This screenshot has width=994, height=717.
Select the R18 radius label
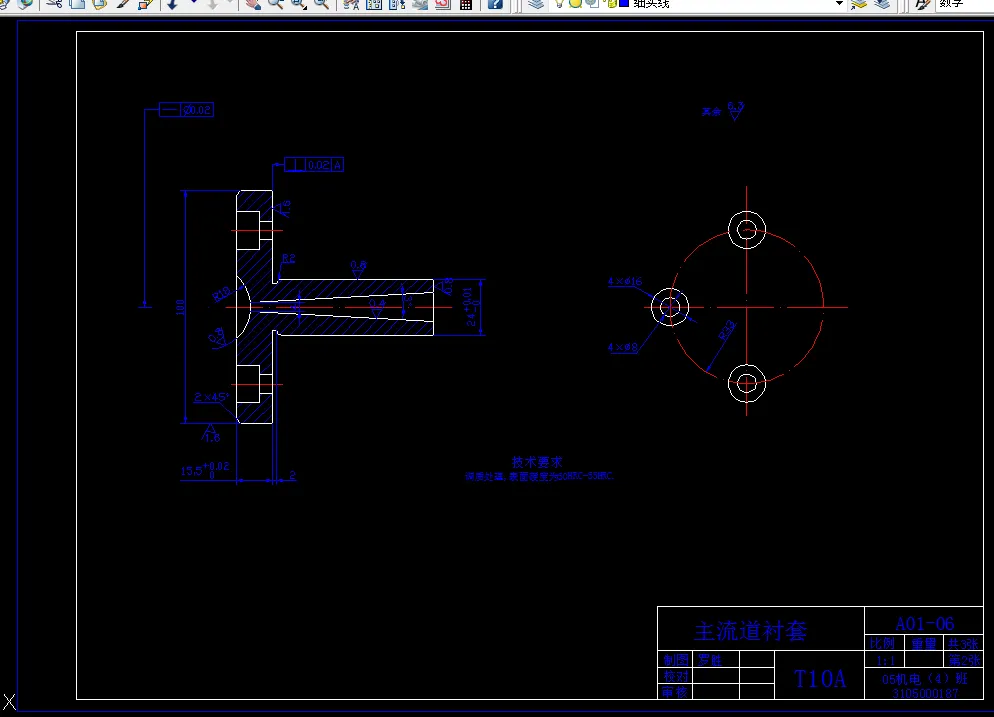(221, 294)
